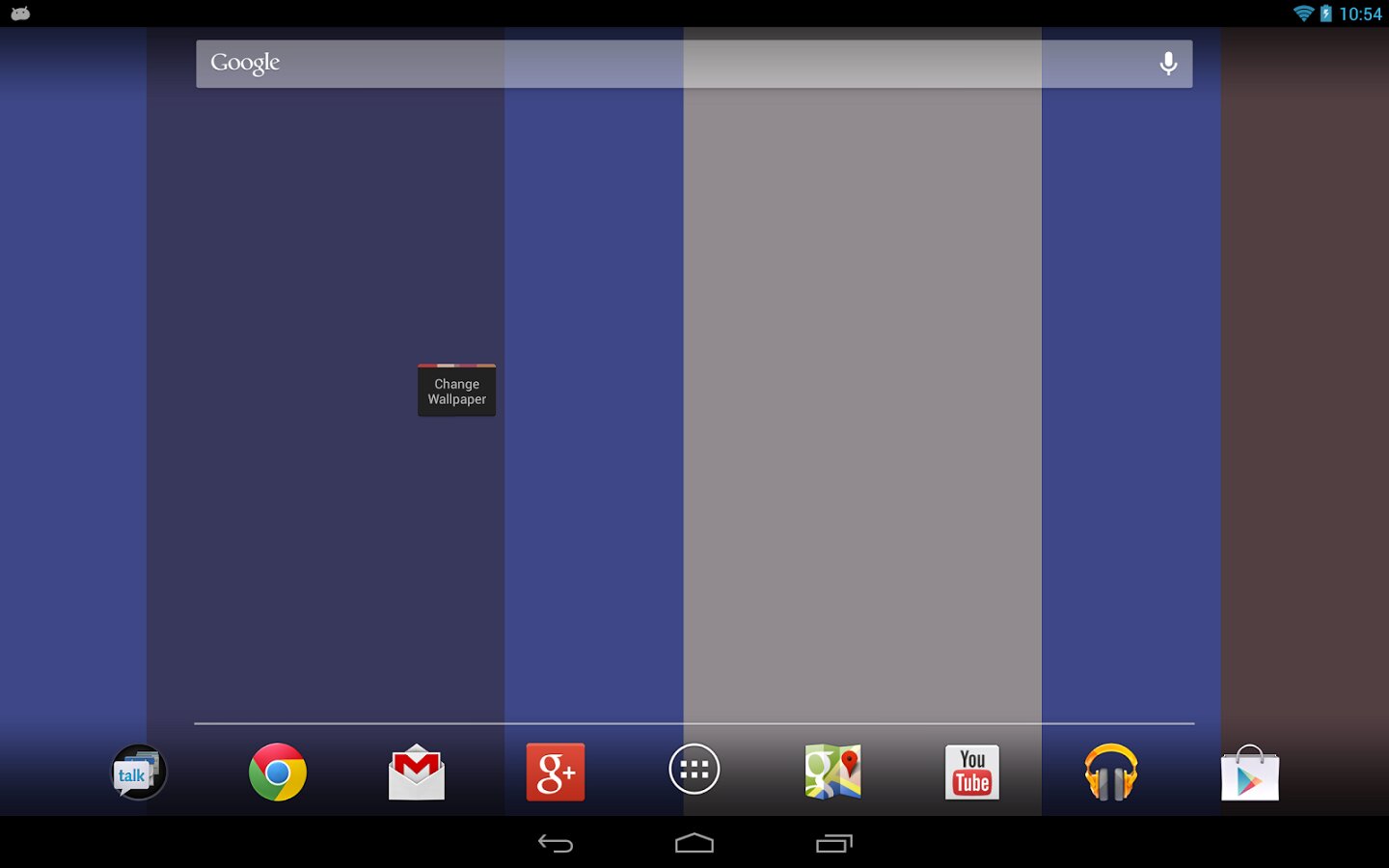Tap the Wi-Fi status icon

1303,14
